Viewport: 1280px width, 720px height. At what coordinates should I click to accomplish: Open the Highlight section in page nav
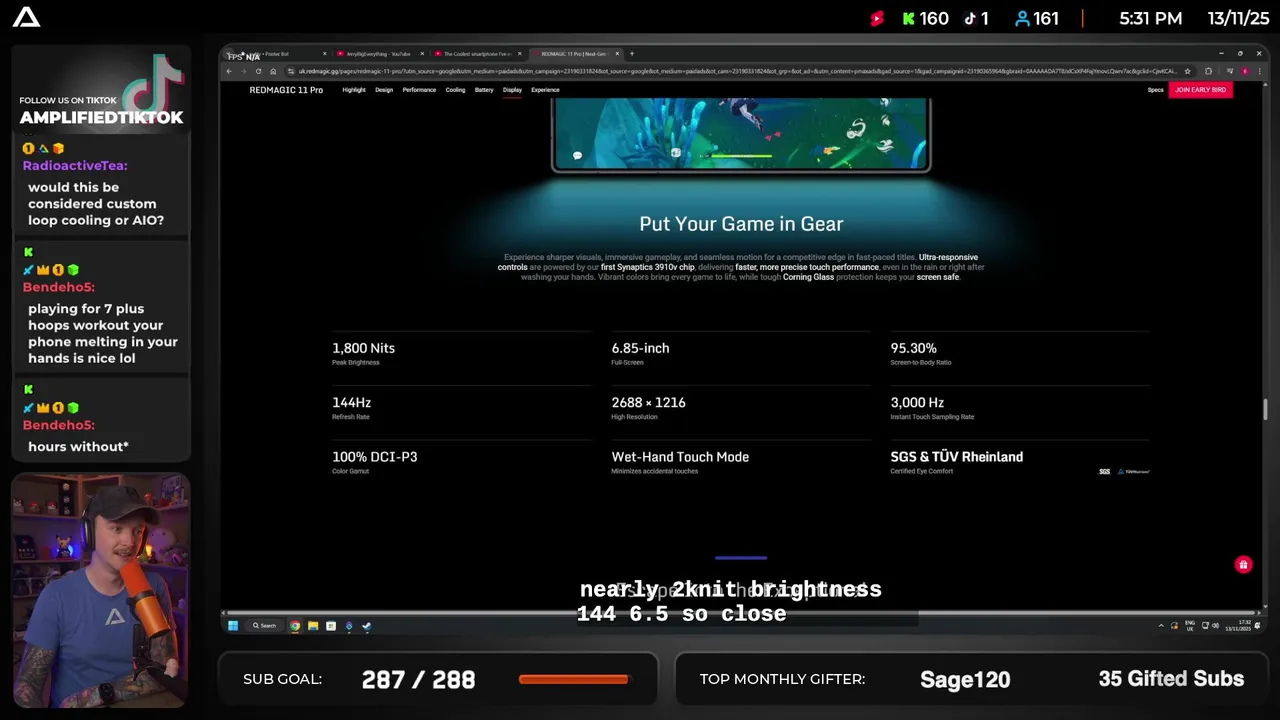[x=354, y=90]
